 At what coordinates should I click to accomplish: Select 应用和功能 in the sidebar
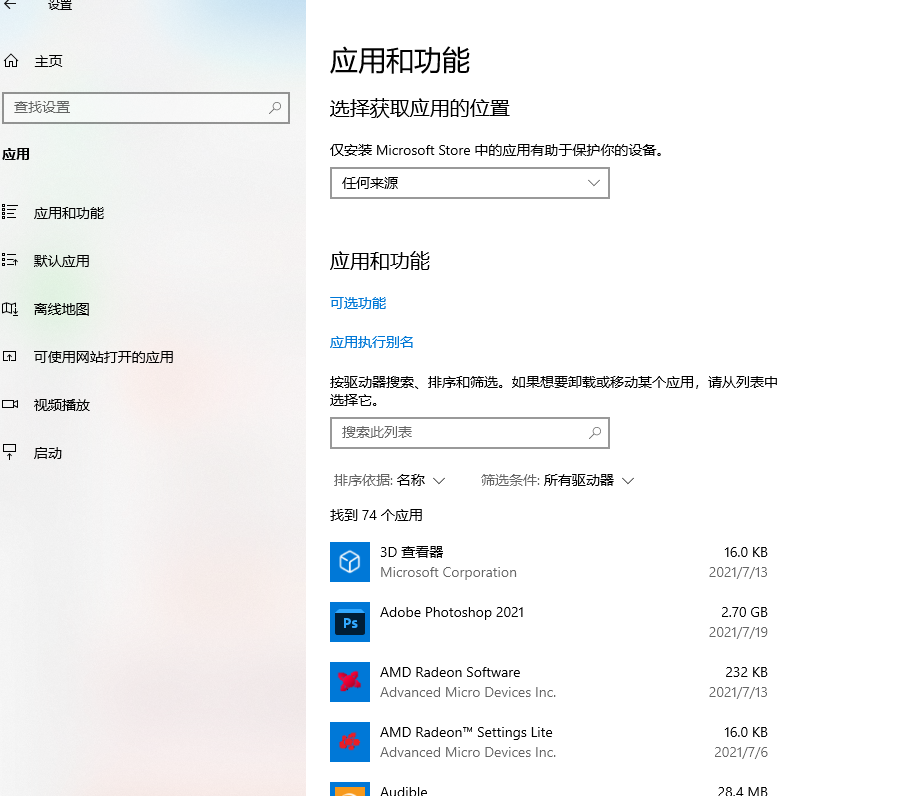click(x=69, y=213)
